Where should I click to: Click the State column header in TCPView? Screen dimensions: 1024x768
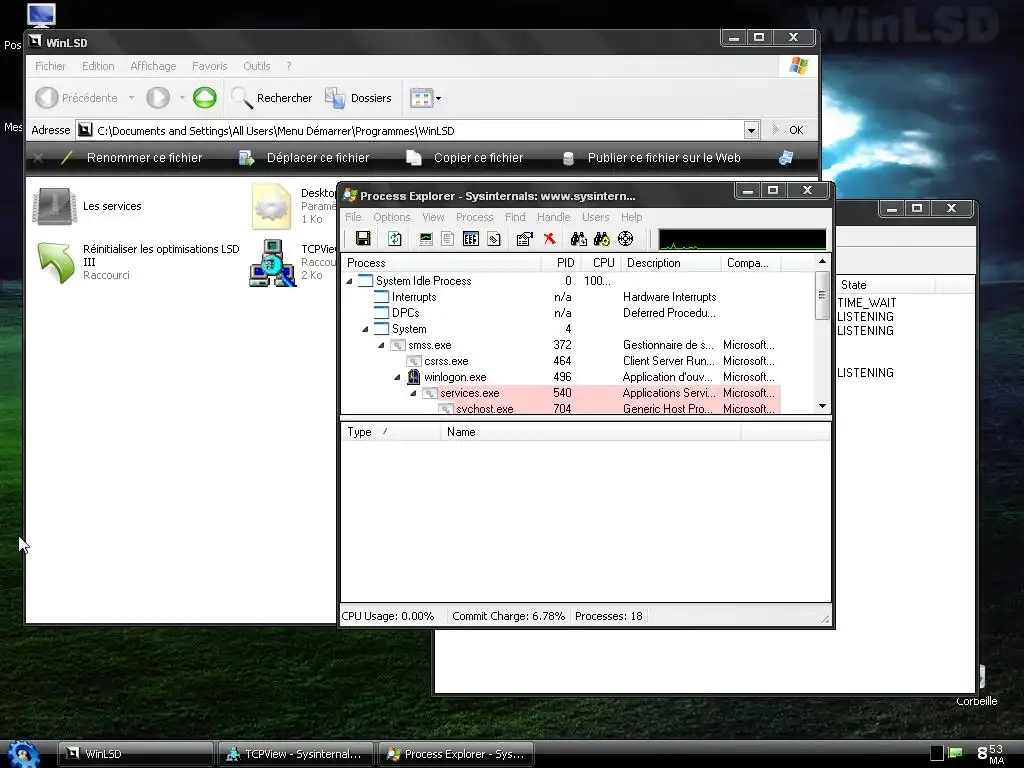[x=886, y=285]
